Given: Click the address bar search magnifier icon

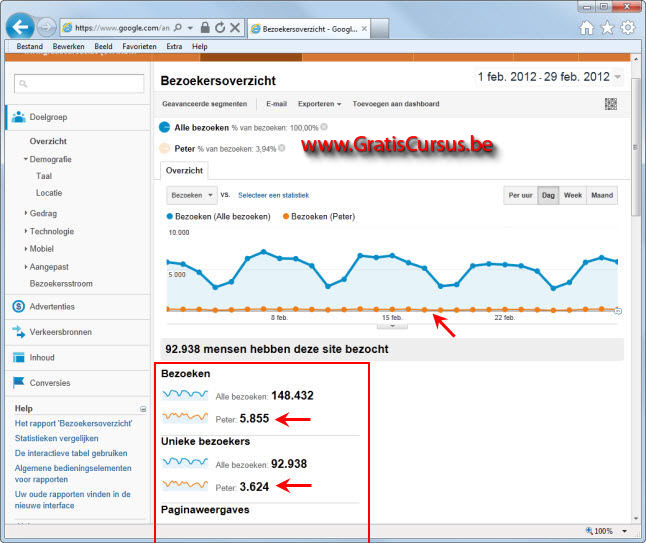Looking at the screenshot, I should click(178, 28).
